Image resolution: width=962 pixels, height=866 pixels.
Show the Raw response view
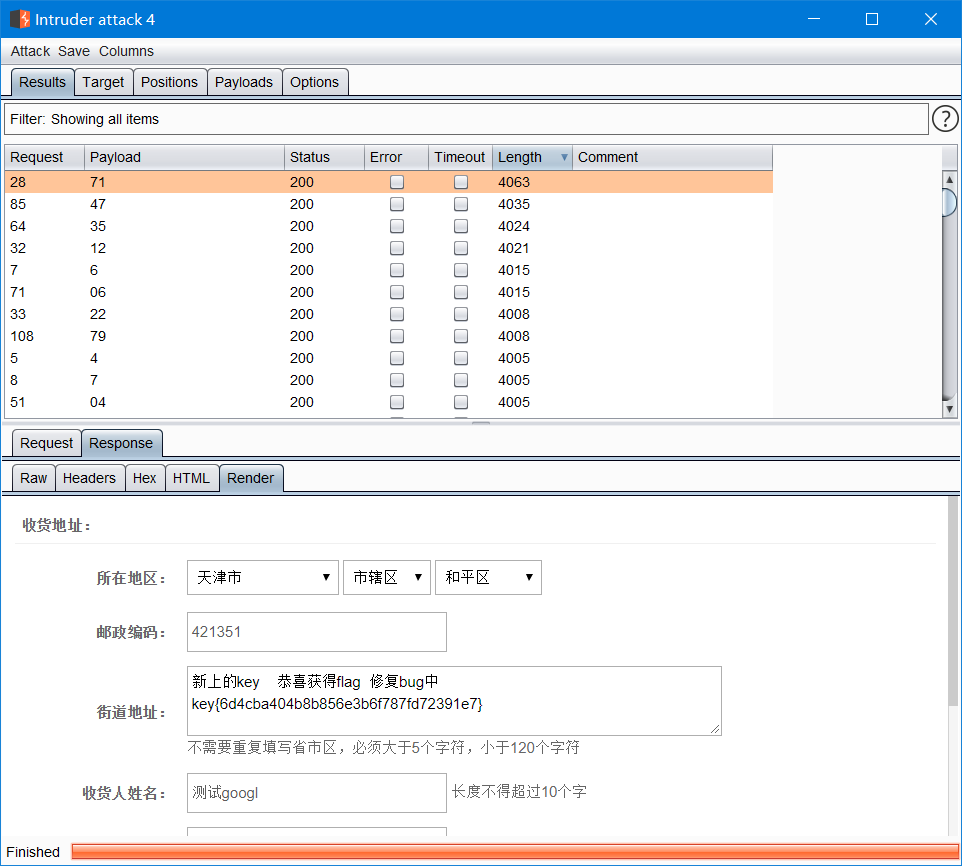pos(34,478)
